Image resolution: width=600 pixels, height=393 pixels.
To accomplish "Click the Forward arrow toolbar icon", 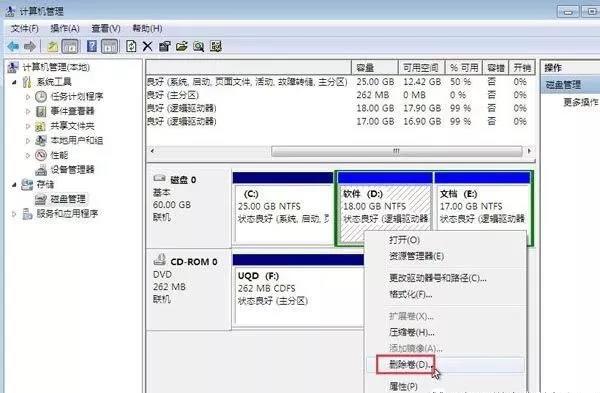I will (x=30, y=47).
